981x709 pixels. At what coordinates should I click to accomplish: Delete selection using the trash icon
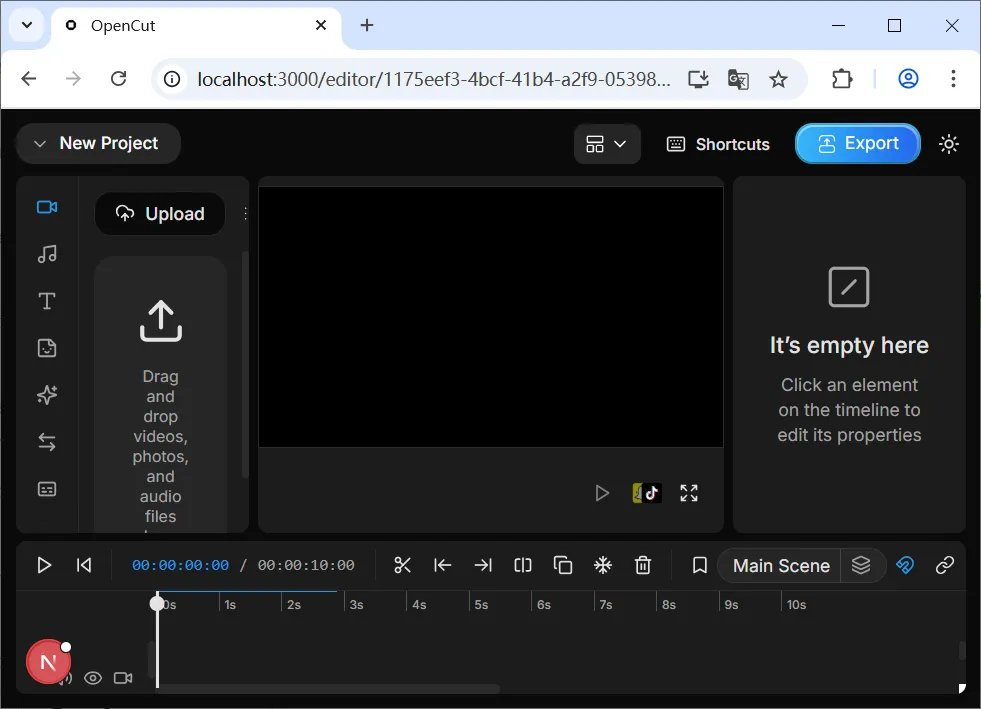[x=643, y=565]
